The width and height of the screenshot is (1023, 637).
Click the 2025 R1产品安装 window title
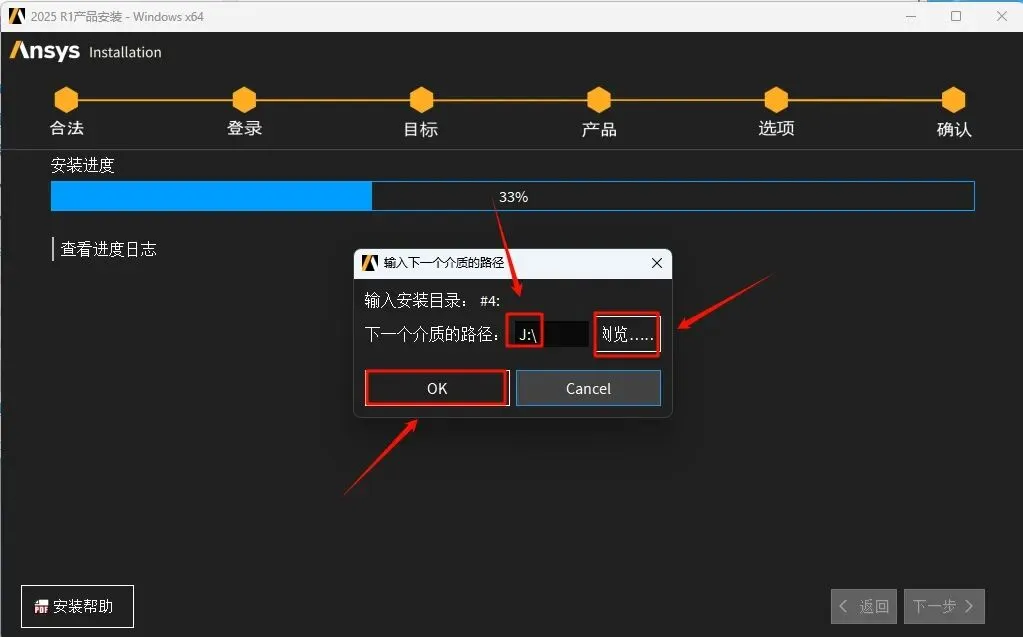pyautogui.click(x=117, y=16)
